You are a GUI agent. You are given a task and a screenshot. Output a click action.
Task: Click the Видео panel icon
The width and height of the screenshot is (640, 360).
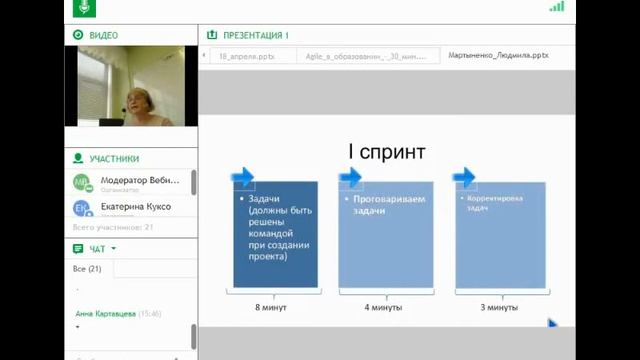click(78, 35)
